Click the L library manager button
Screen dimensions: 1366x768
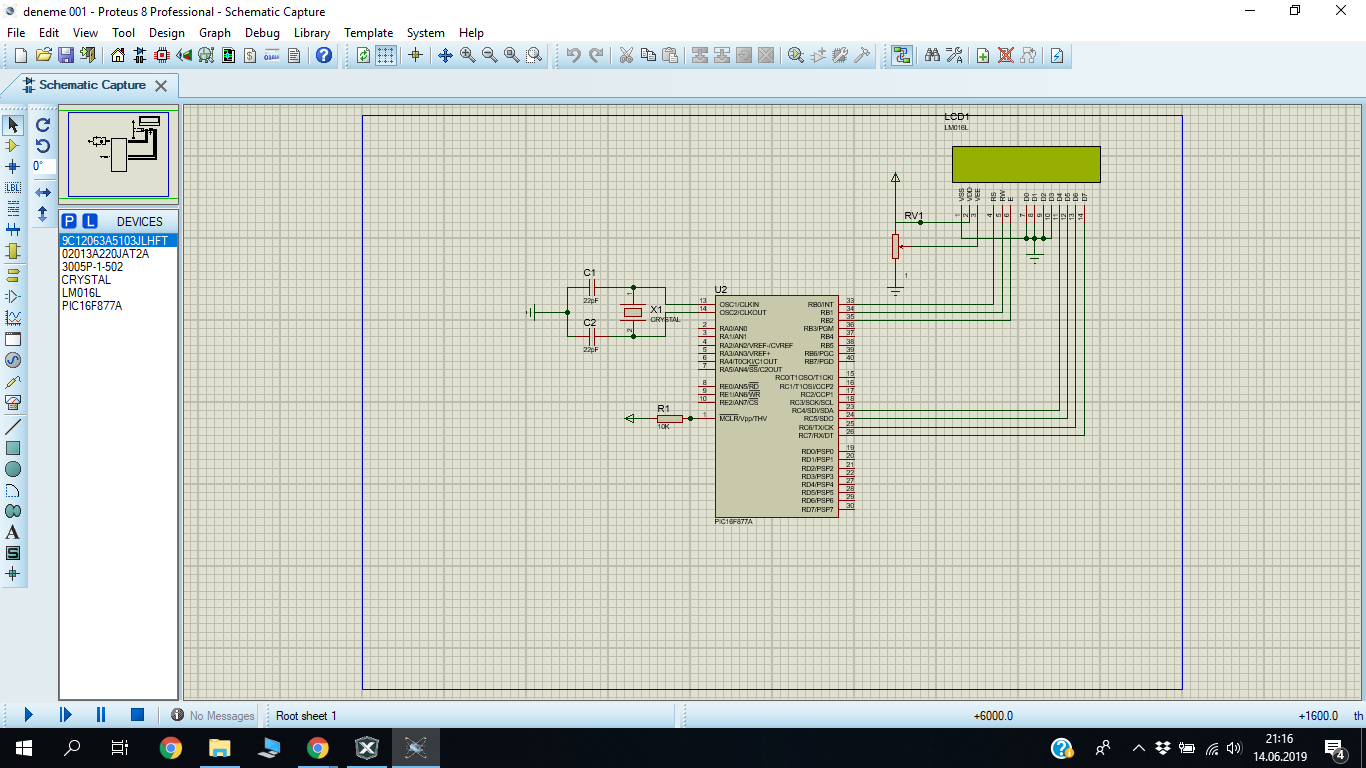pos(89,221)
